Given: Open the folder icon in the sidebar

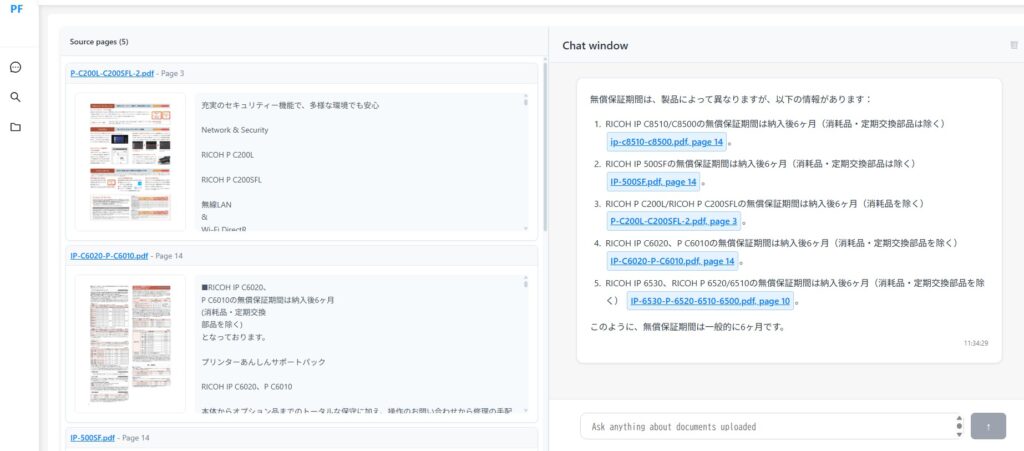Looking at the screenshot, I should click(16, 127).
